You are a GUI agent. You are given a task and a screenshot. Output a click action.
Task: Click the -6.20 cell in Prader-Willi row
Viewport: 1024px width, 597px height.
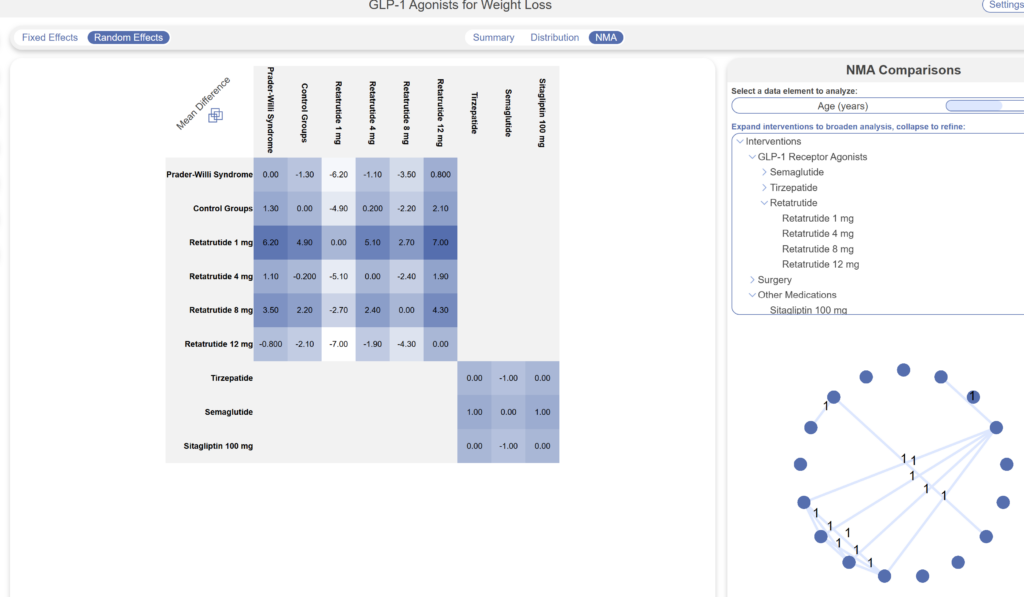(338, 174)
